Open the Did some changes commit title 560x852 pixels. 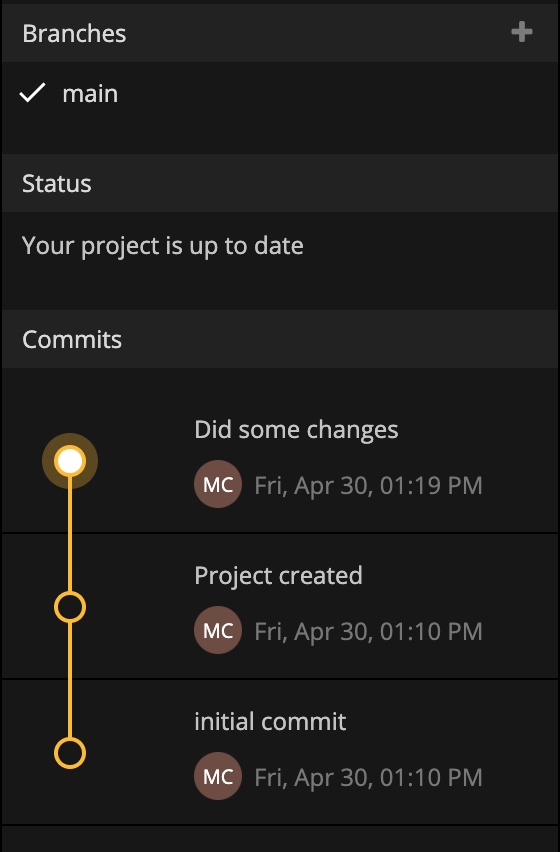coord(296,430)
